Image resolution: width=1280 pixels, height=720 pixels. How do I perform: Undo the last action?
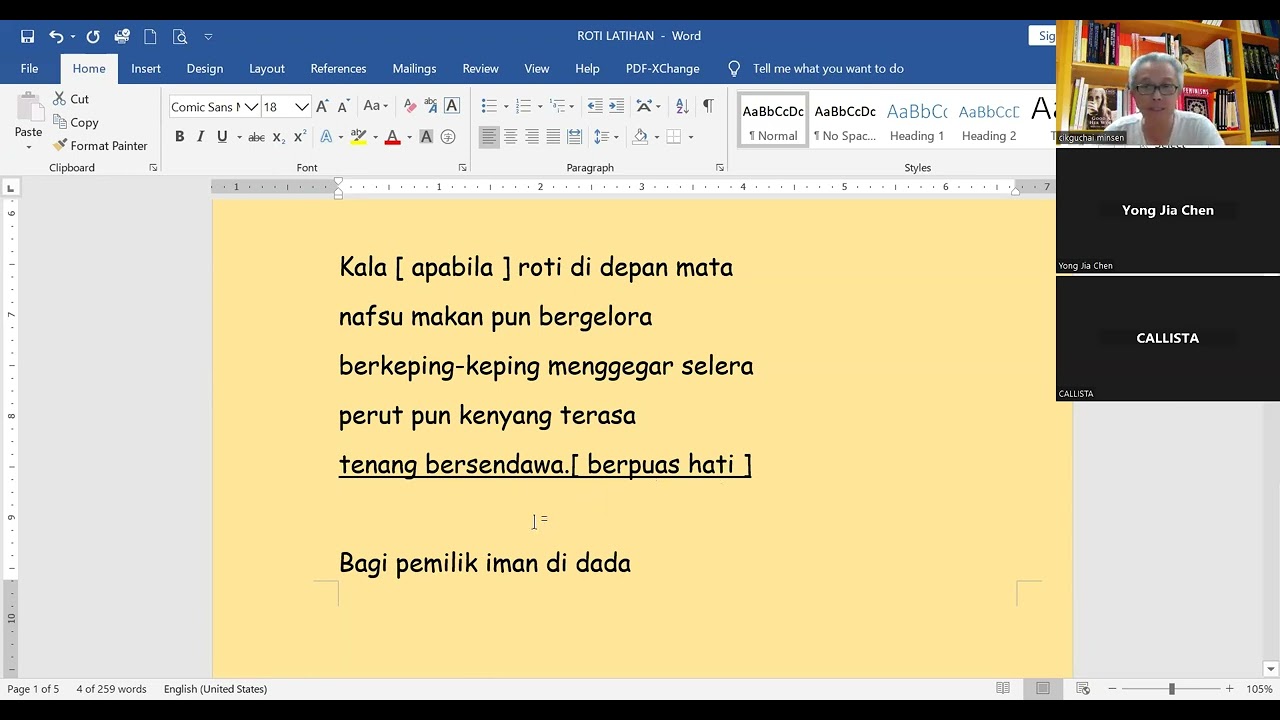click(56, 36)
